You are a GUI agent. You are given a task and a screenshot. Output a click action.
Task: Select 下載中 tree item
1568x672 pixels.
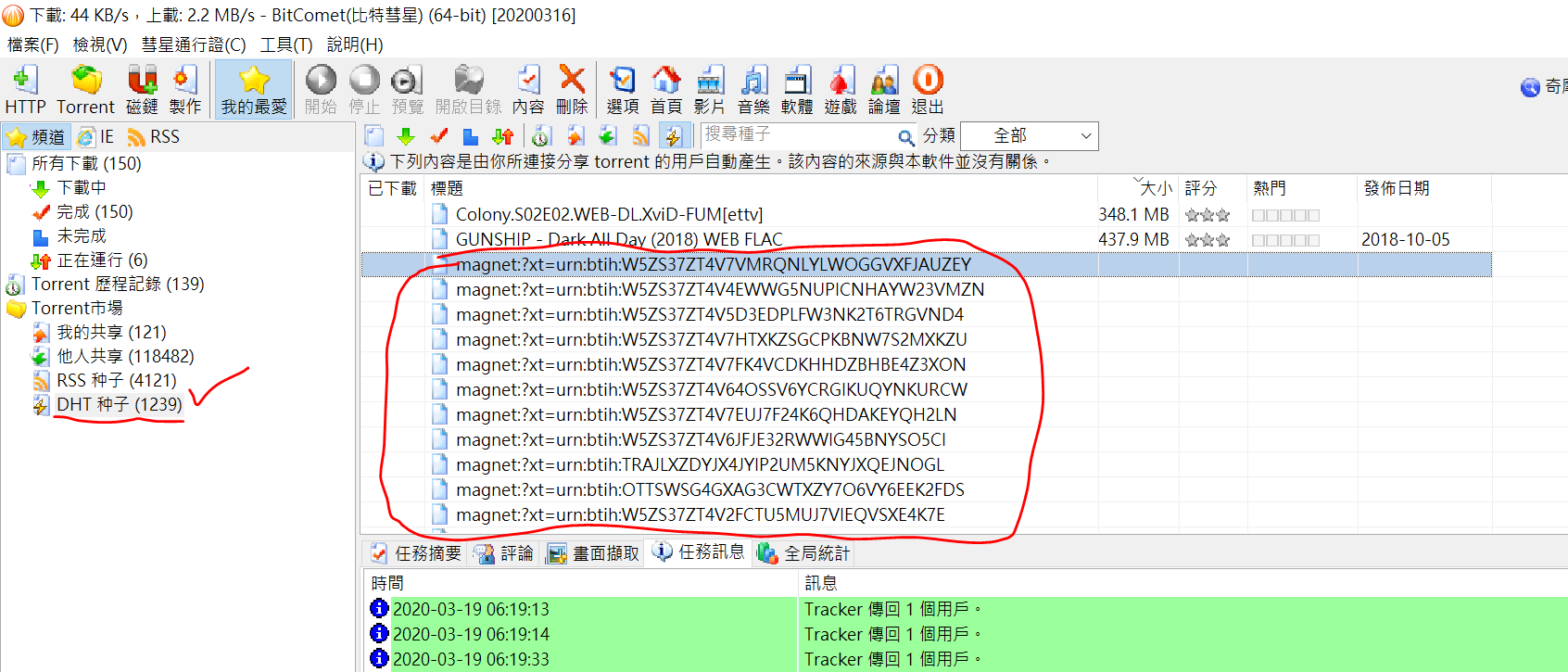tap(82, 187)
